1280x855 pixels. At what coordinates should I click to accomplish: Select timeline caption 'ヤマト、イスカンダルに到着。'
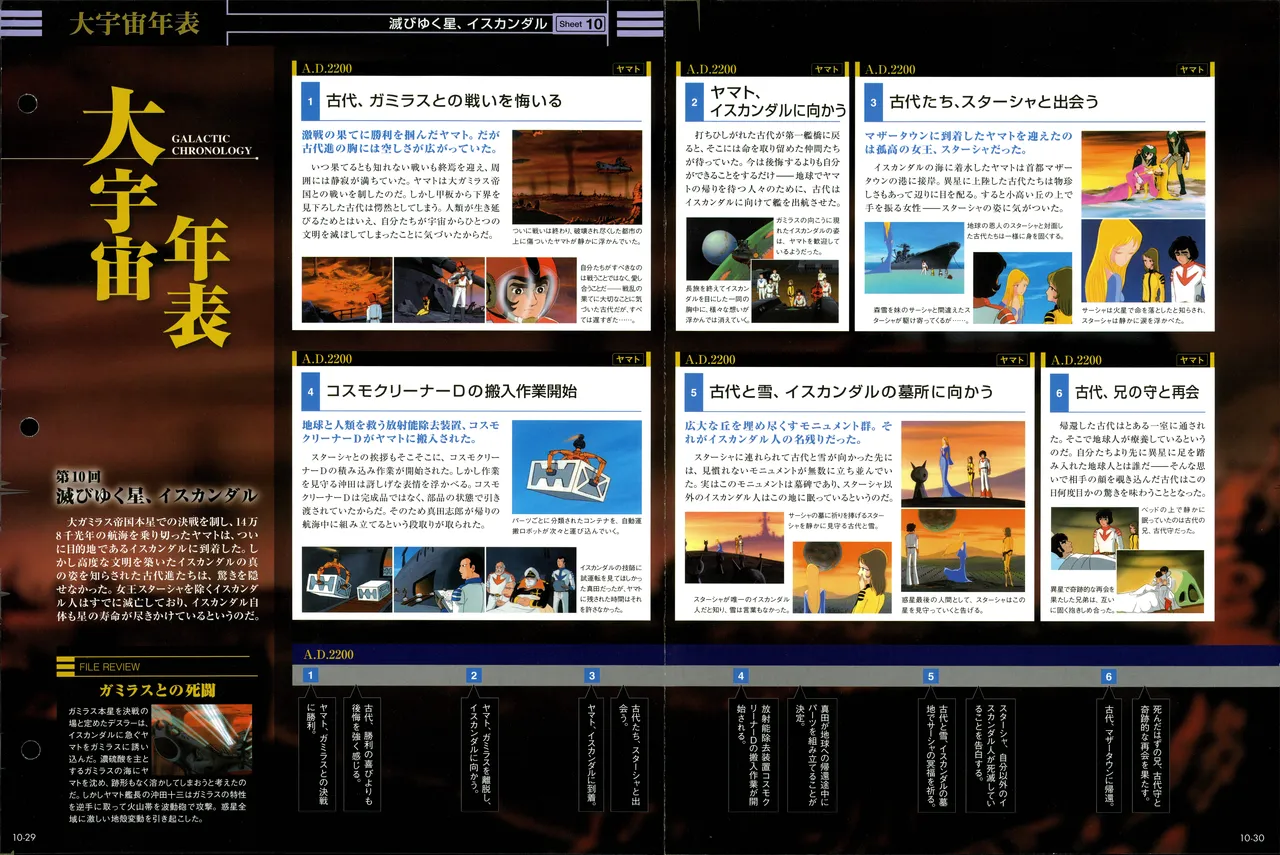[593, 752]
